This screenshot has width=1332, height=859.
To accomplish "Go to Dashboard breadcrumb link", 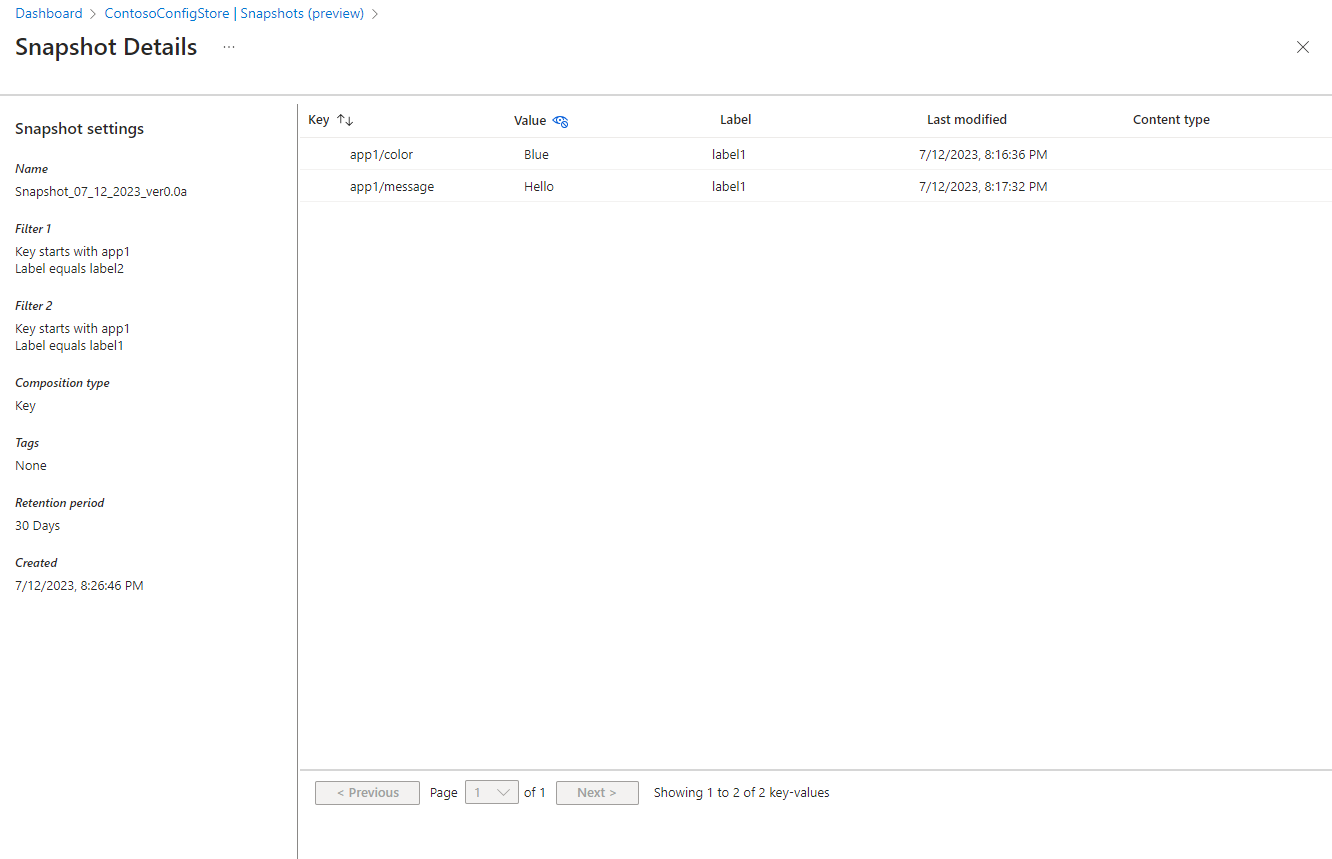I will click(49, 14).
